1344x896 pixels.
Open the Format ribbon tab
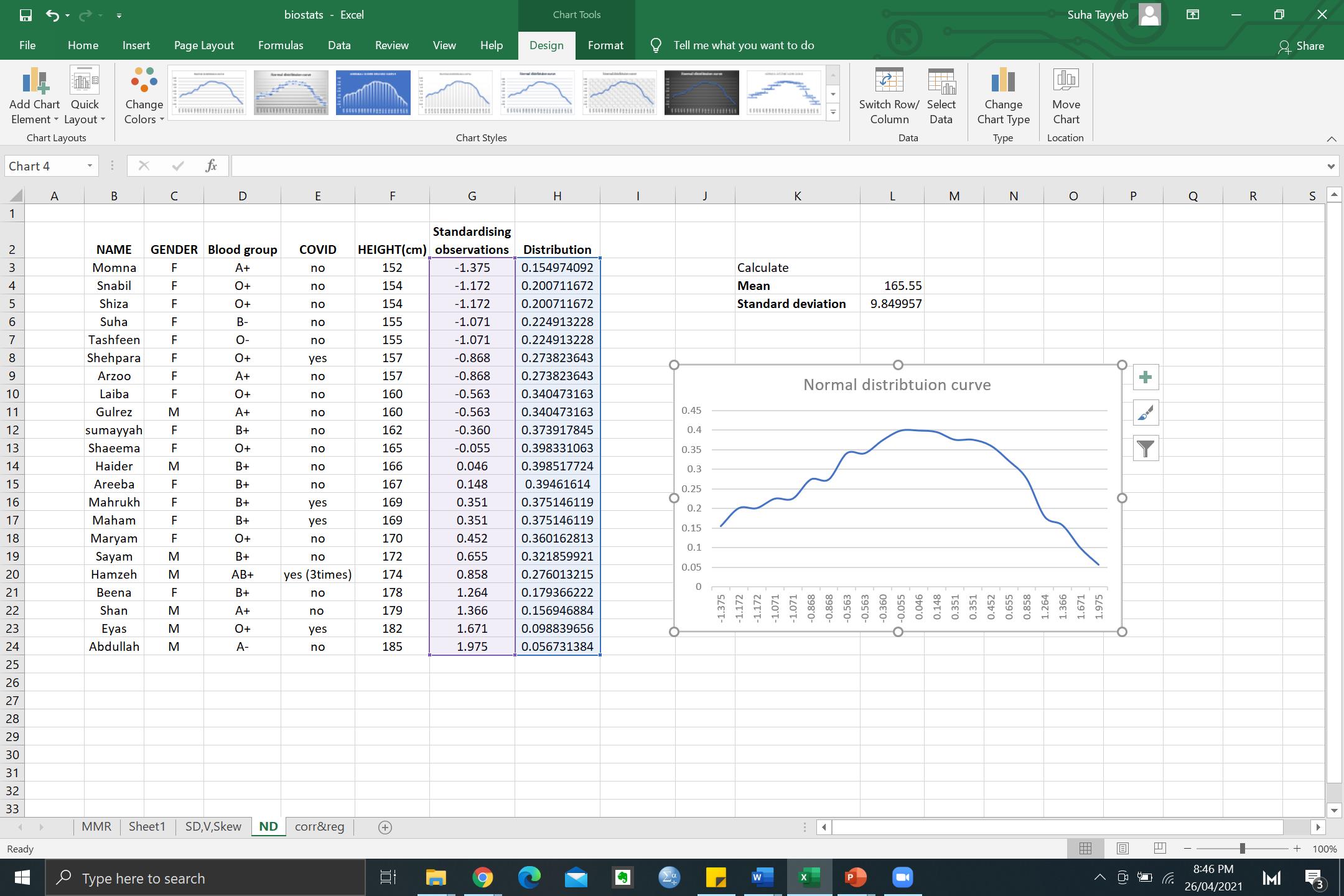(605, 45)
